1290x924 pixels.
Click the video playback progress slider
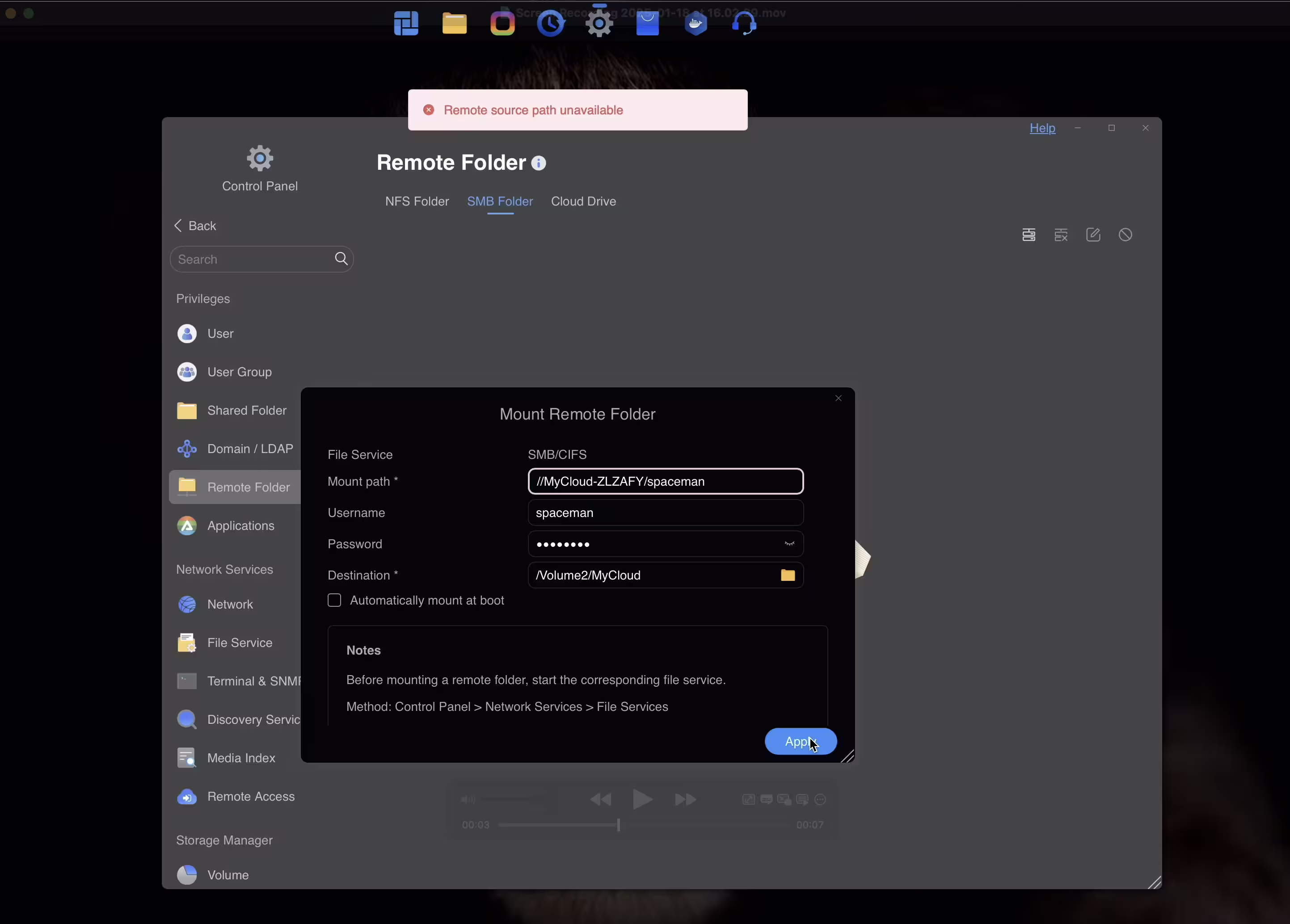tap(618, 825)
